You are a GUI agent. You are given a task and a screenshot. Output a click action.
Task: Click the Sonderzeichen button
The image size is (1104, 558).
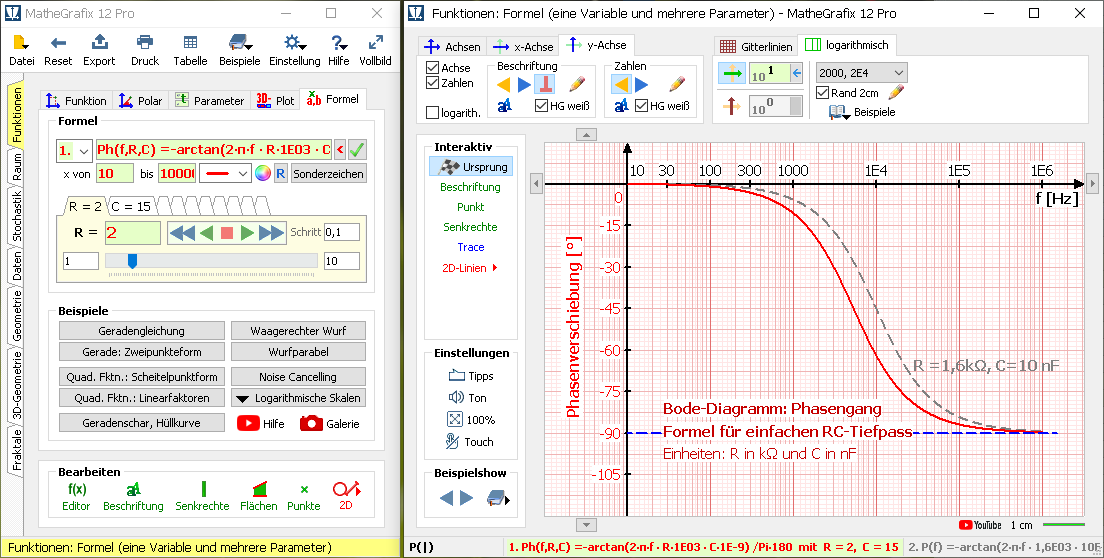point(328,173)
